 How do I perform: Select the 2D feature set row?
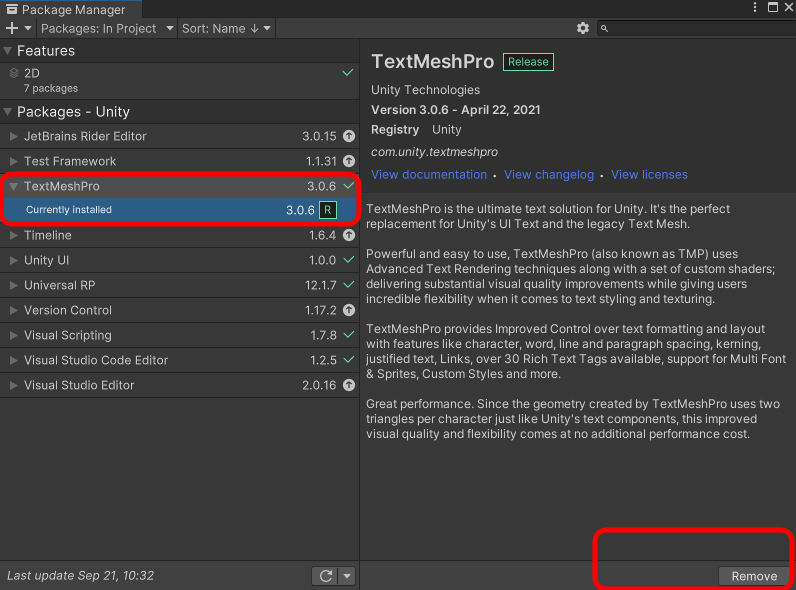(179, 81)
